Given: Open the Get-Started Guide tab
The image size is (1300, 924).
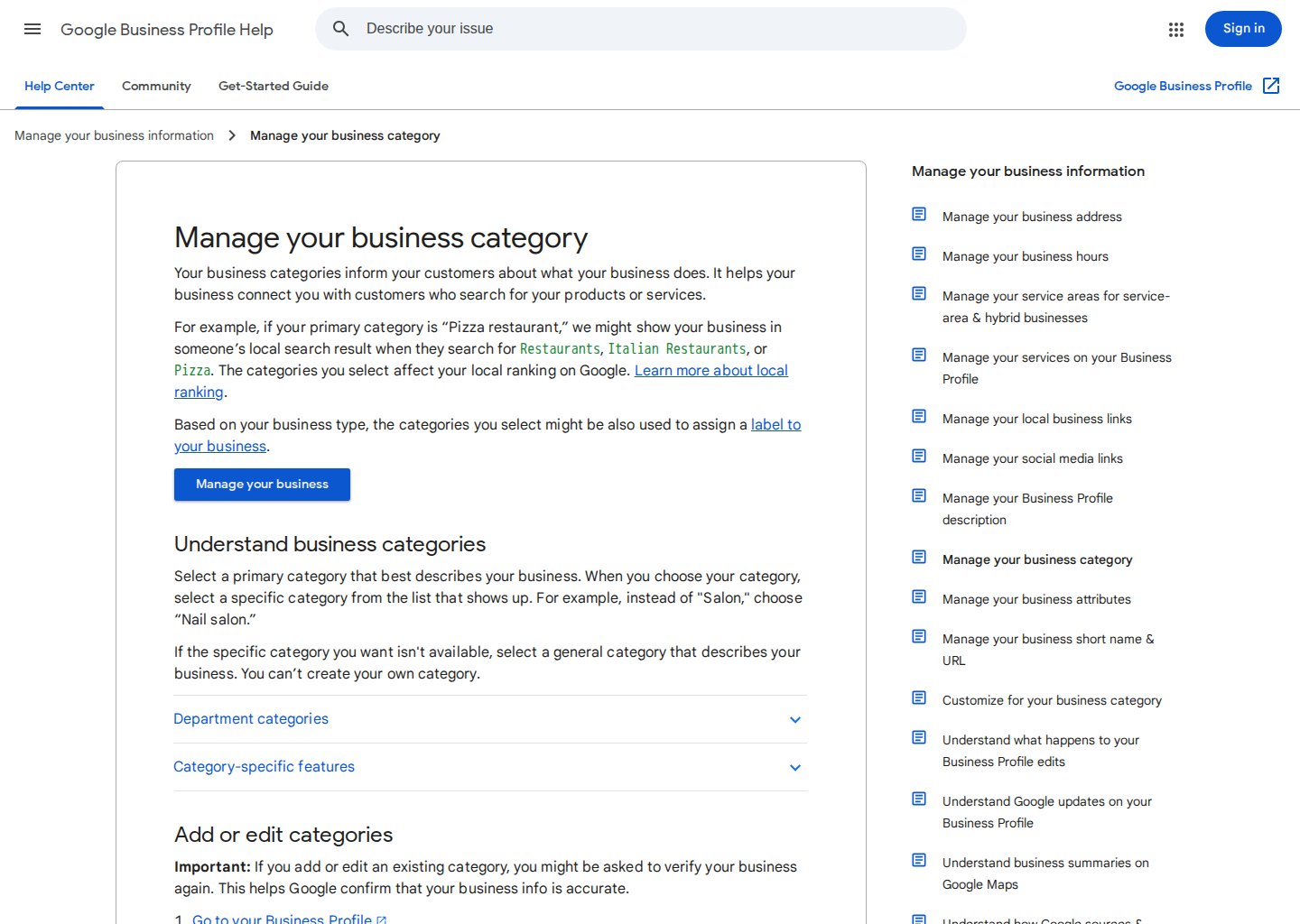Looking at the screenshot, I should point(274,86).
